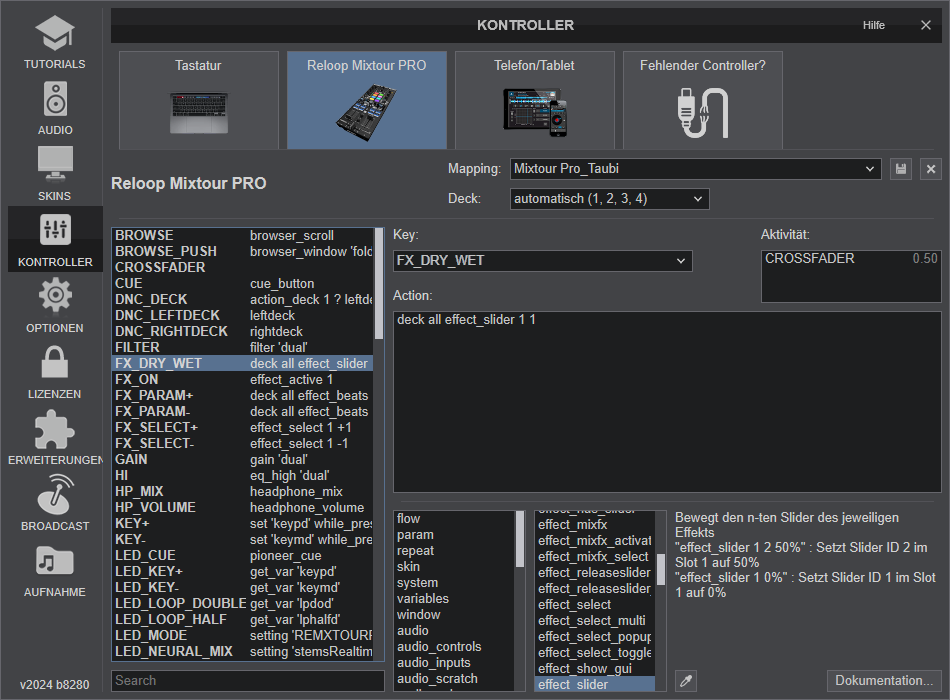The width and height of the screenshot is (950, 700).
Task: Select the HP_VOLUME mapping row
Action: [x=242, y=507]
